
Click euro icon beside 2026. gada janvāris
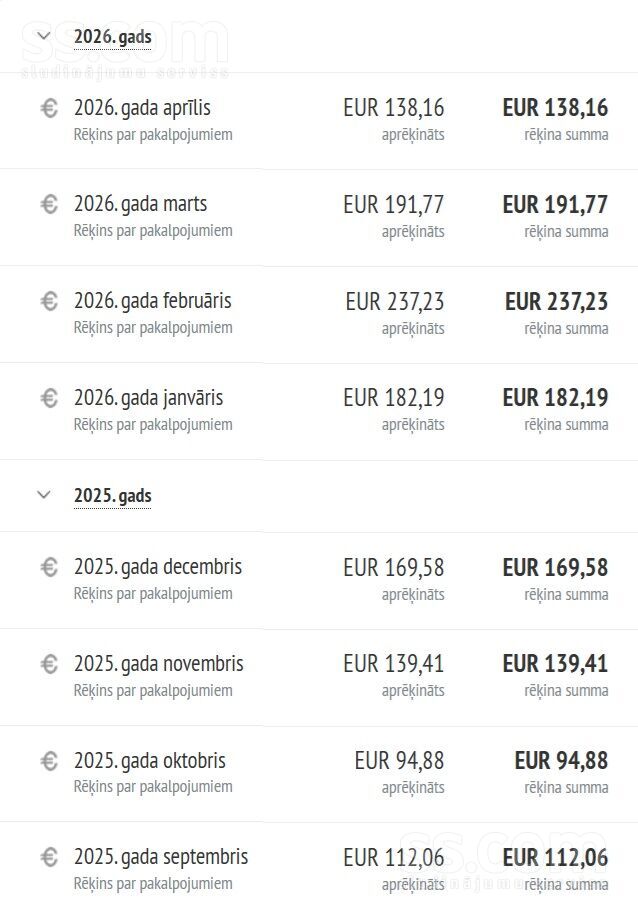[49, 398]
